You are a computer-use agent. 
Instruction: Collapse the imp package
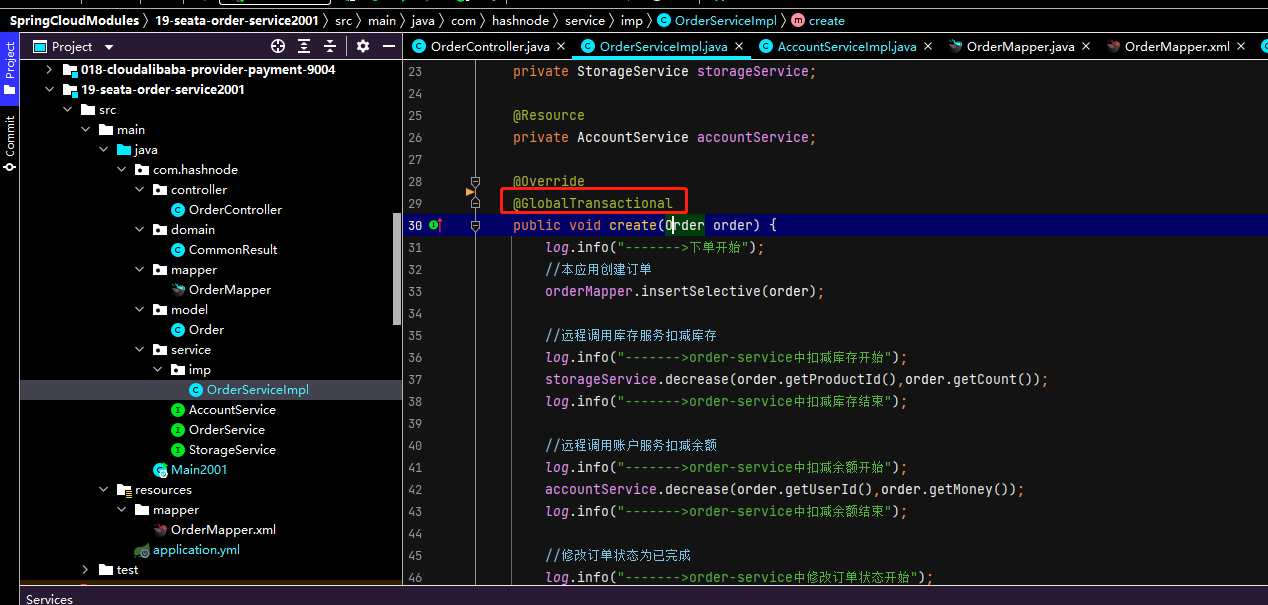click(158, 370)
